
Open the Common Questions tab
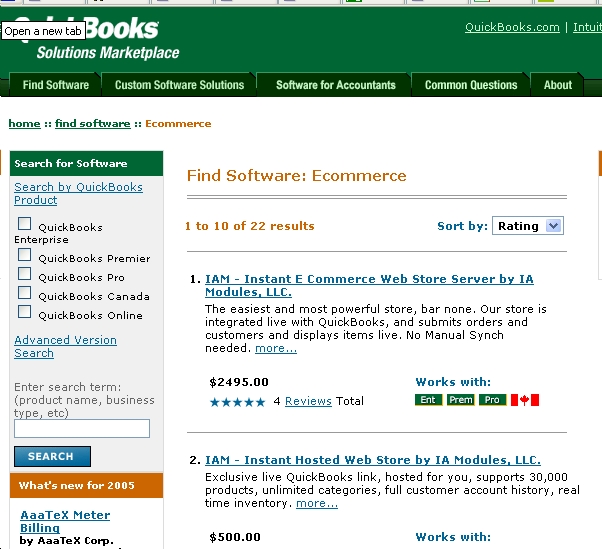click(471, 84)
